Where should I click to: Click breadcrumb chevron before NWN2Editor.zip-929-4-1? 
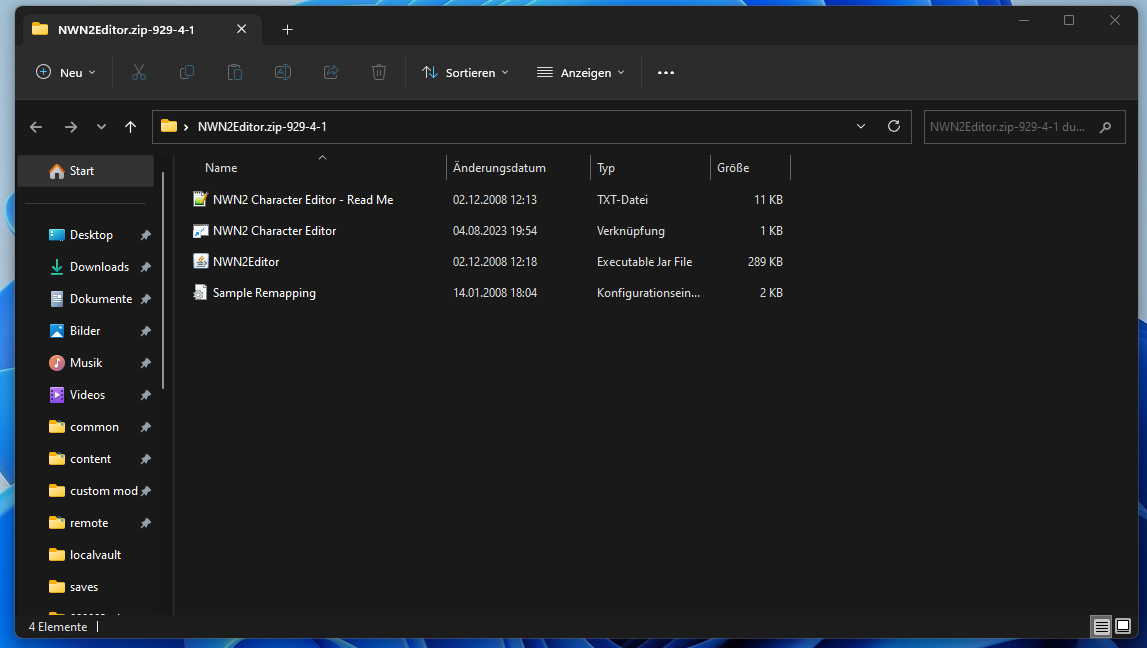[186, 127]
